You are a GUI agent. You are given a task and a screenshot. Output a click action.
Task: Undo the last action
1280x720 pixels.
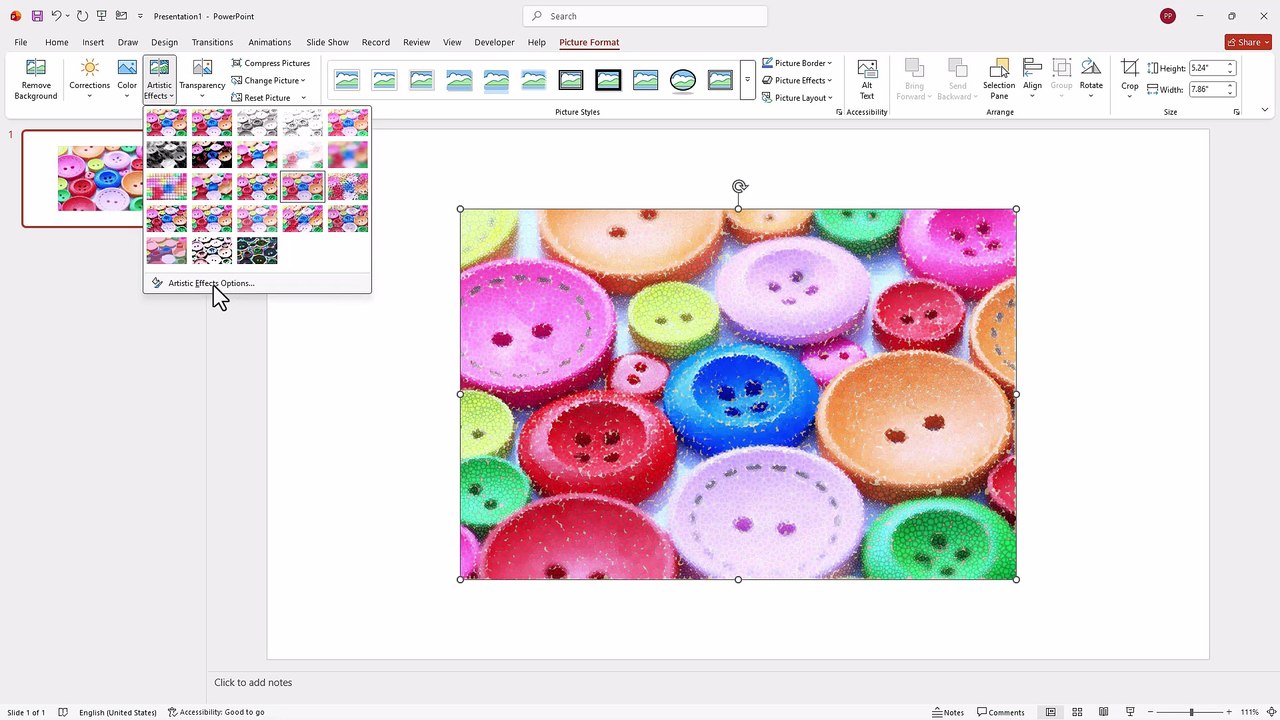pos(56,16)
